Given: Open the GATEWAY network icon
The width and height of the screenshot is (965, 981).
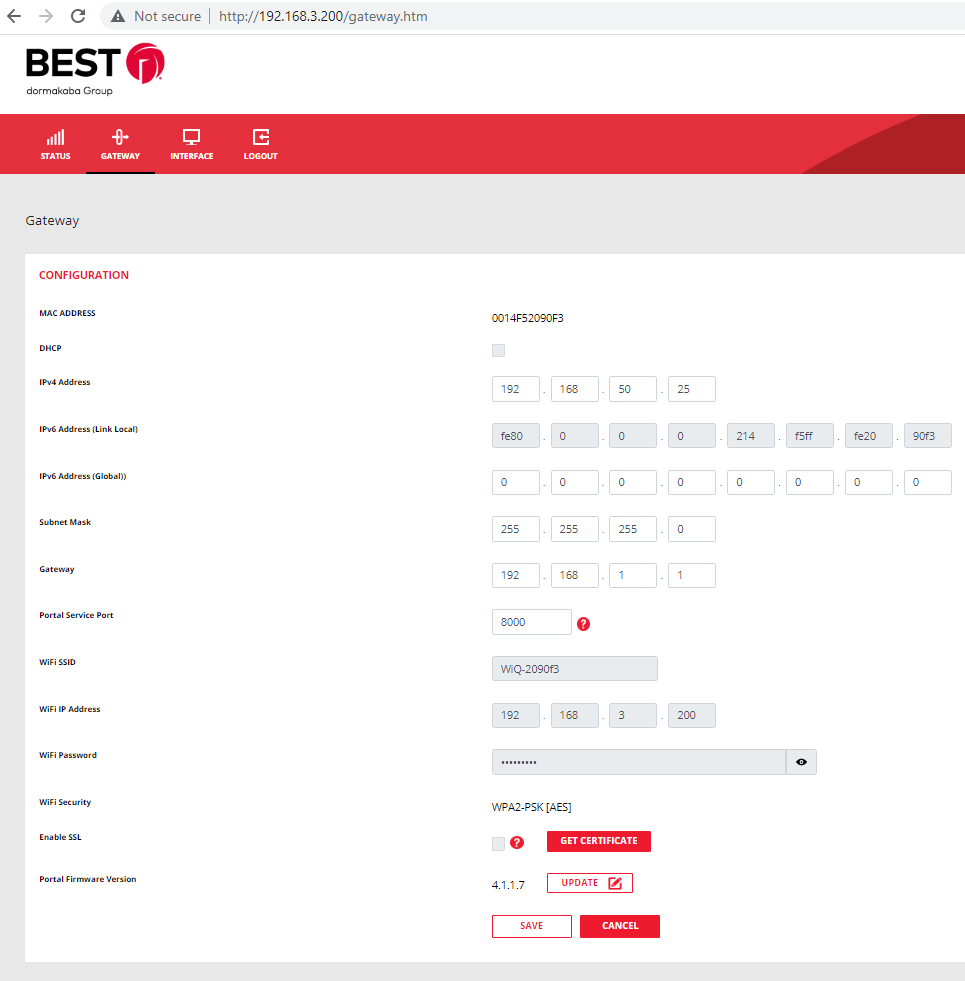Looking at the screenshot, I should coord(120,137).
